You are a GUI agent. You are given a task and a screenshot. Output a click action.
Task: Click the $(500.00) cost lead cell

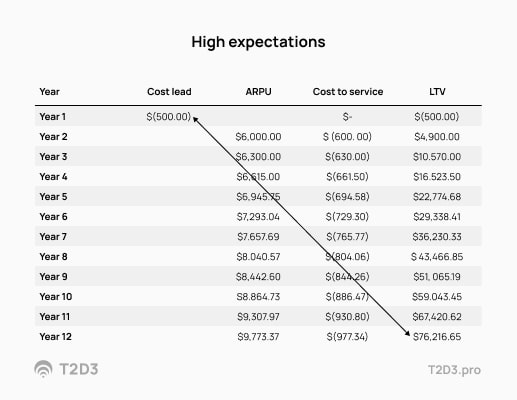tap(169, 117)
